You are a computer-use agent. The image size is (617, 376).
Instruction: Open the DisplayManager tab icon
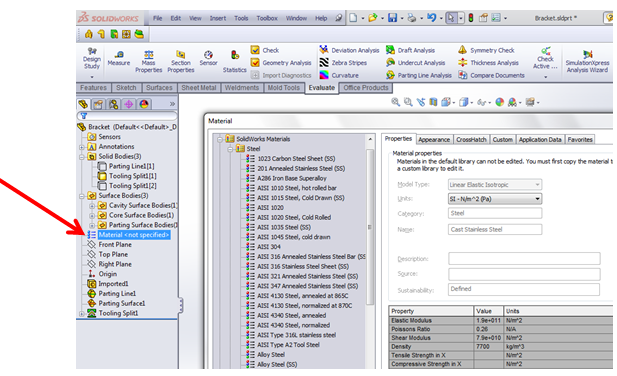coord(144,104)
